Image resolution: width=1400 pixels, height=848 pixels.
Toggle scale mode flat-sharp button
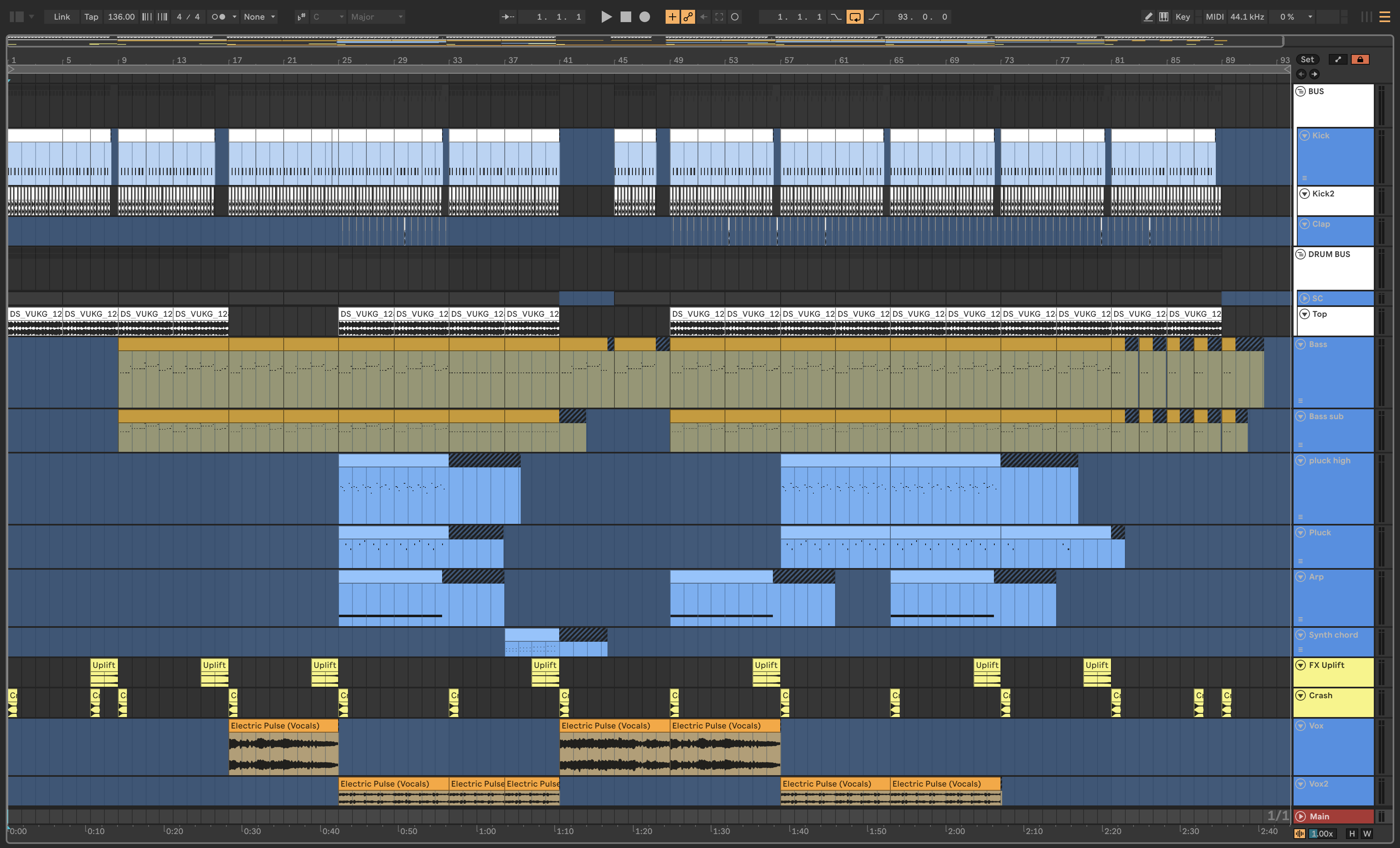coord(301,17)
